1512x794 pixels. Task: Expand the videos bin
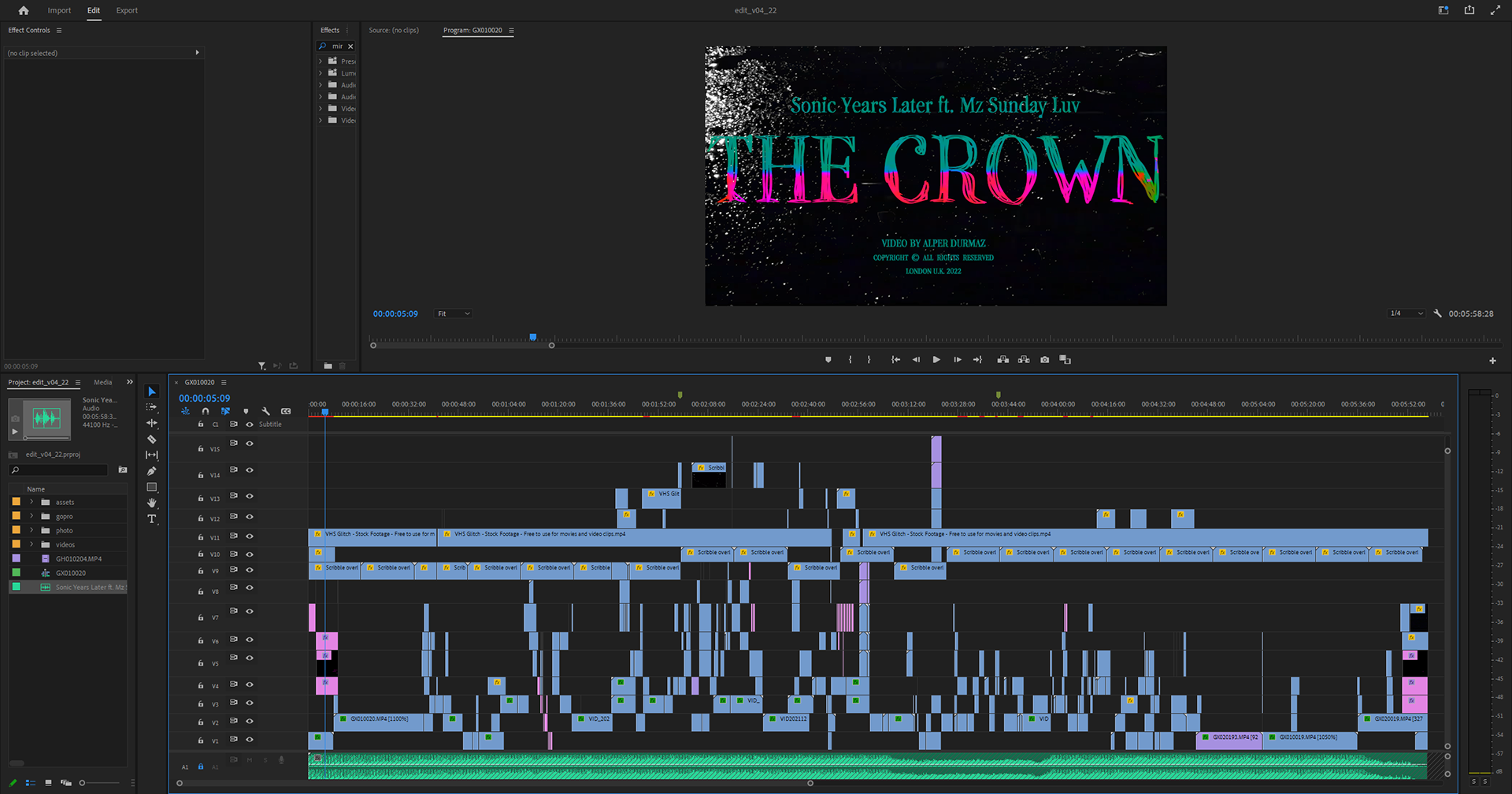click(x=31, y=544)
